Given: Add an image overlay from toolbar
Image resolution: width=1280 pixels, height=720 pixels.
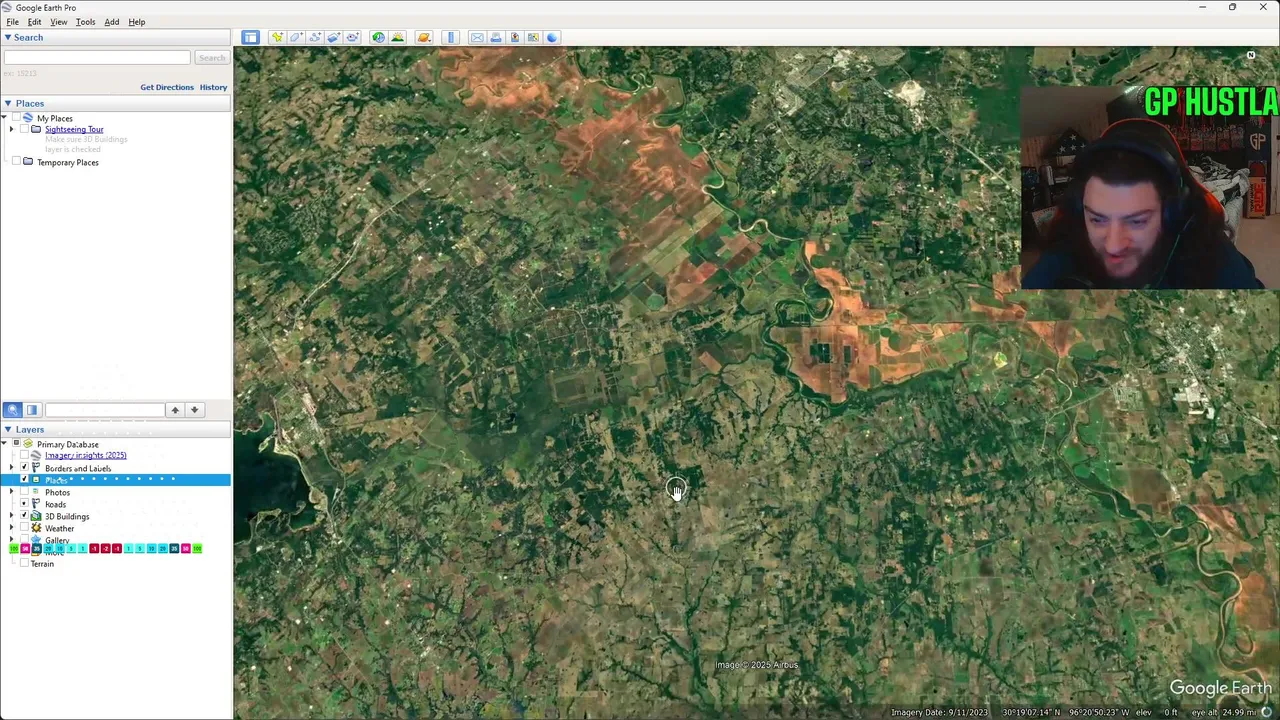Looking at the screenshot, I should [334, 37].
